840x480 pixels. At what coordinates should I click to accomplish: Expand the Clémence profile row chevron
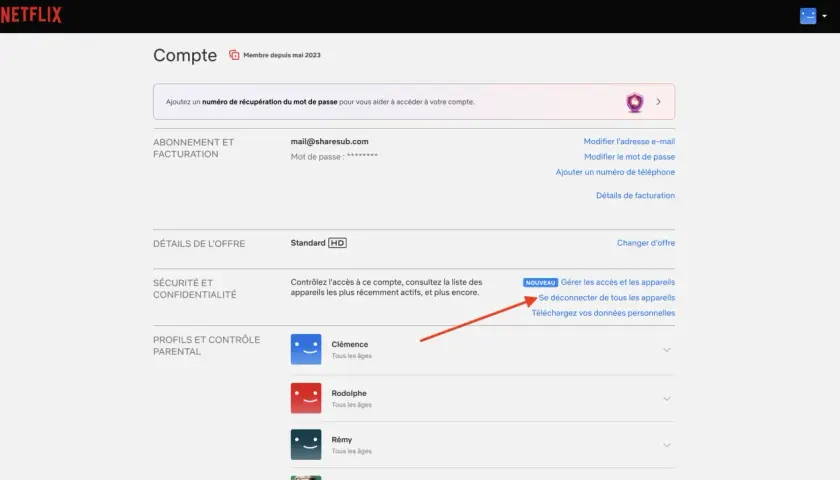point(666,350)
